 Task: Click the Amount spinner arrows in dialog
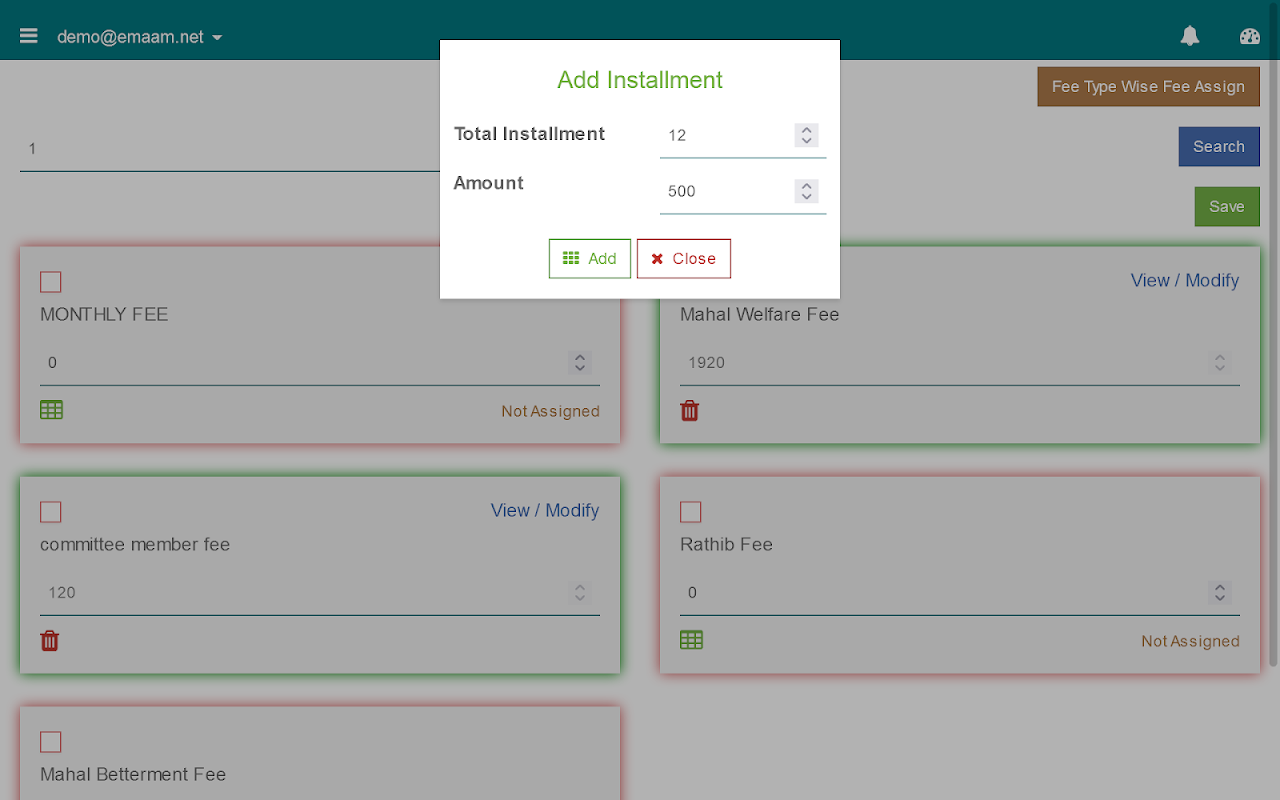pyautogui.click(x=807, y=191)
